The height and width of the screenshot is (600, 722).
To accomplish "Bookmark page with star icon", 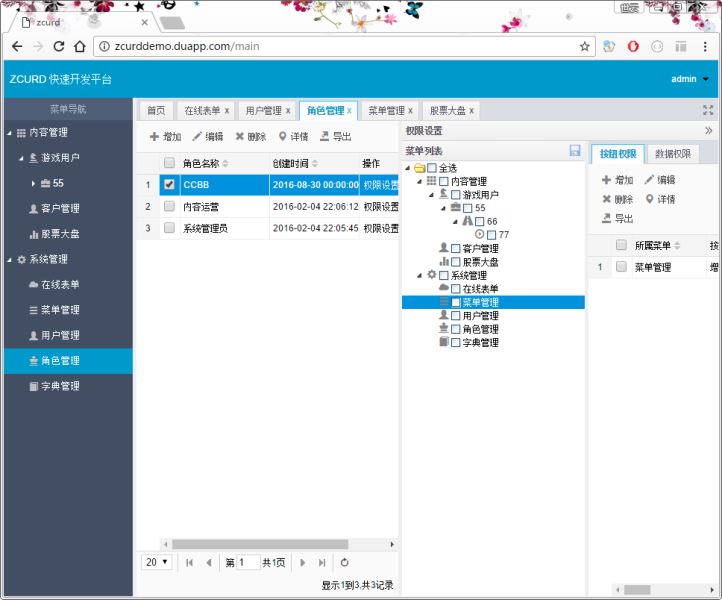I will coord(584,47).
